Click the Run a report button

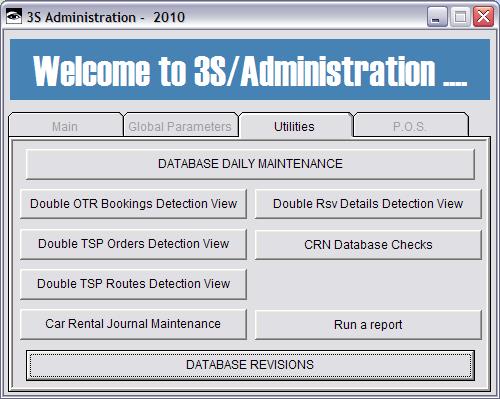click(368, 325)
